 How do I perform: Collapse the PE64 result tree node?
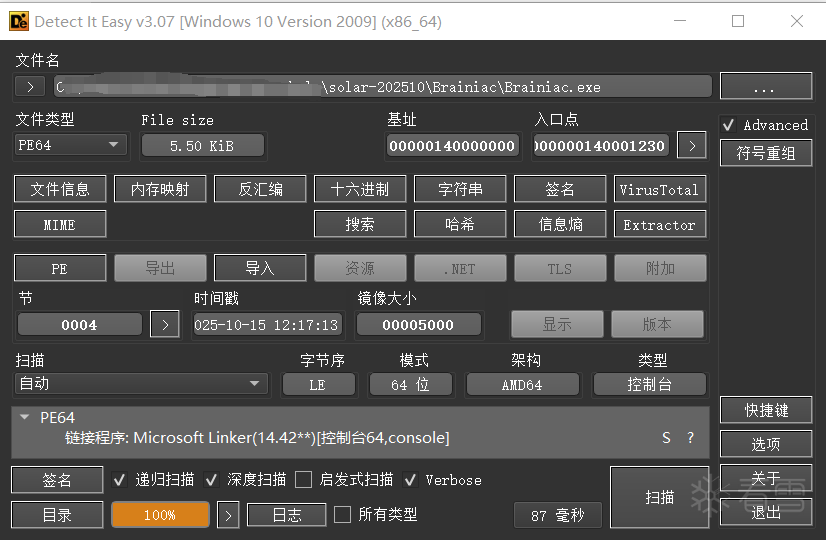24,417
